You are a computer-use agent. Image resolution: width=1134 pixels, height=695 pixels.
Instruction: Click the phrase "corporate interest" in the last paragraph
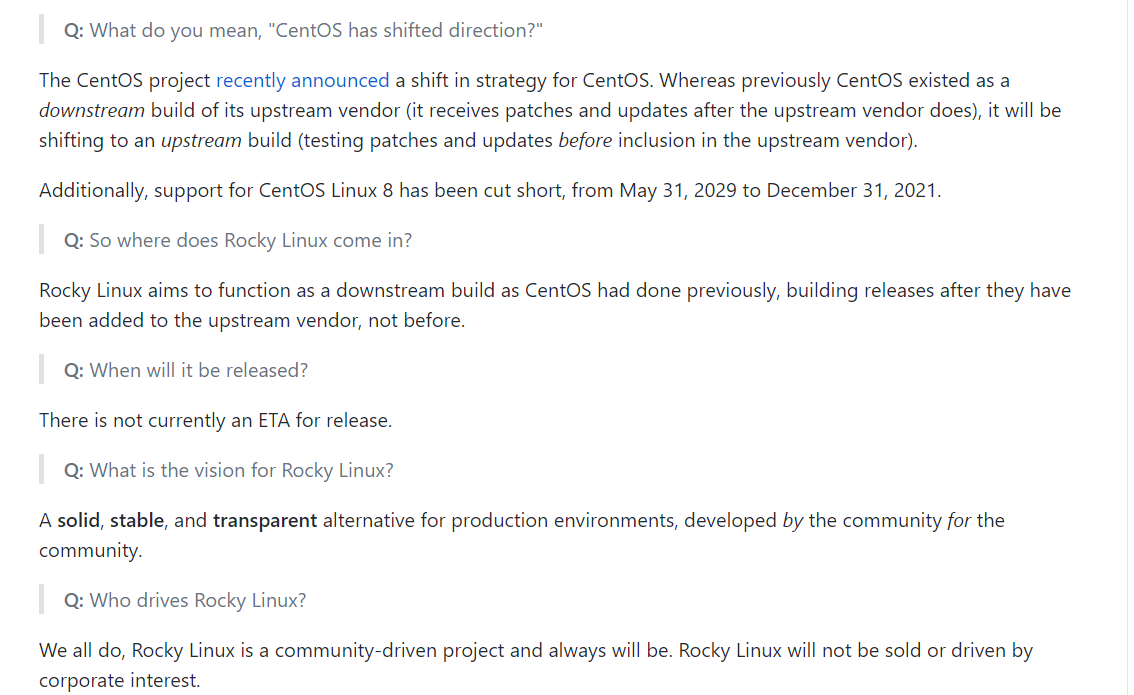[119, 681]
